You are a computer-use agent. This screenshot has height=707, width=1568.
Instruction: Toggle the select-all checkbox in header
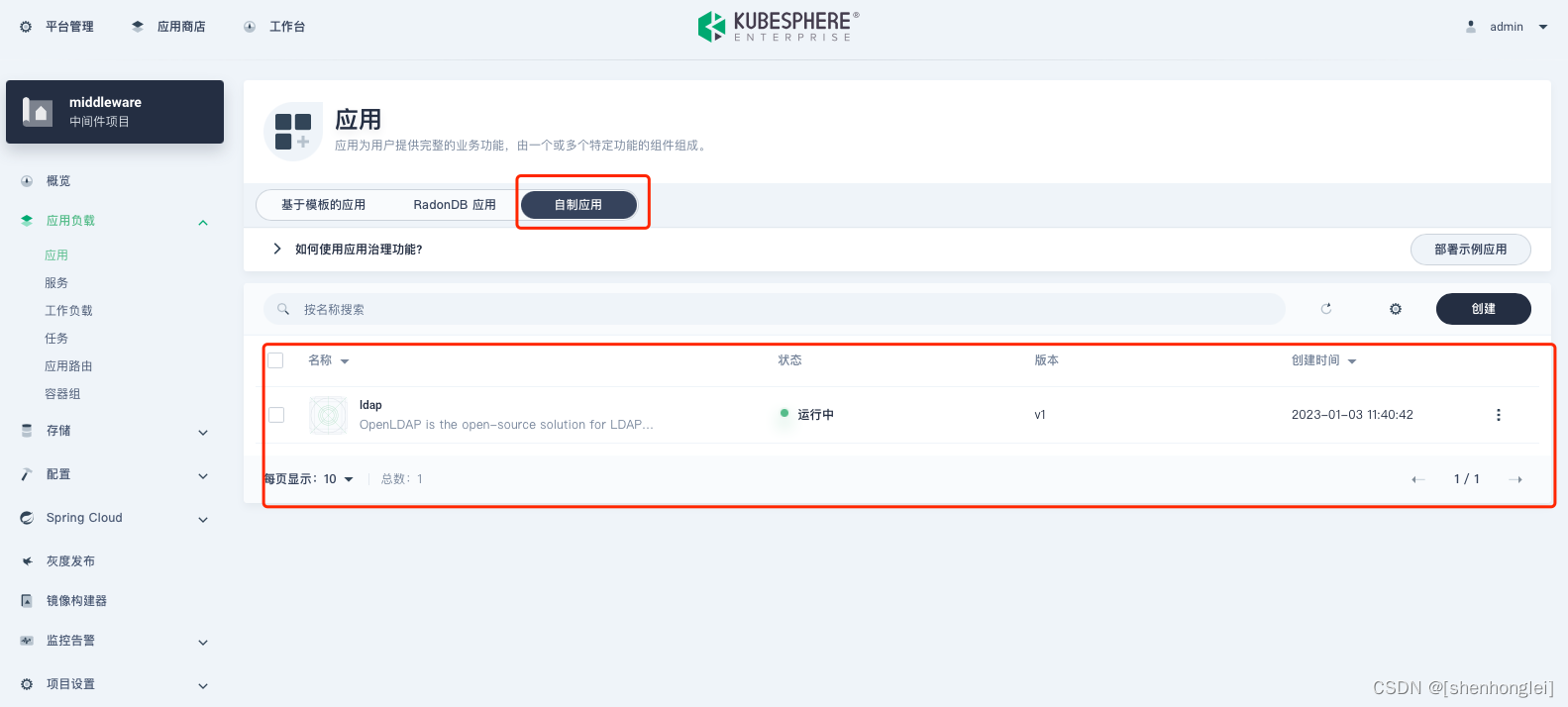276,360
